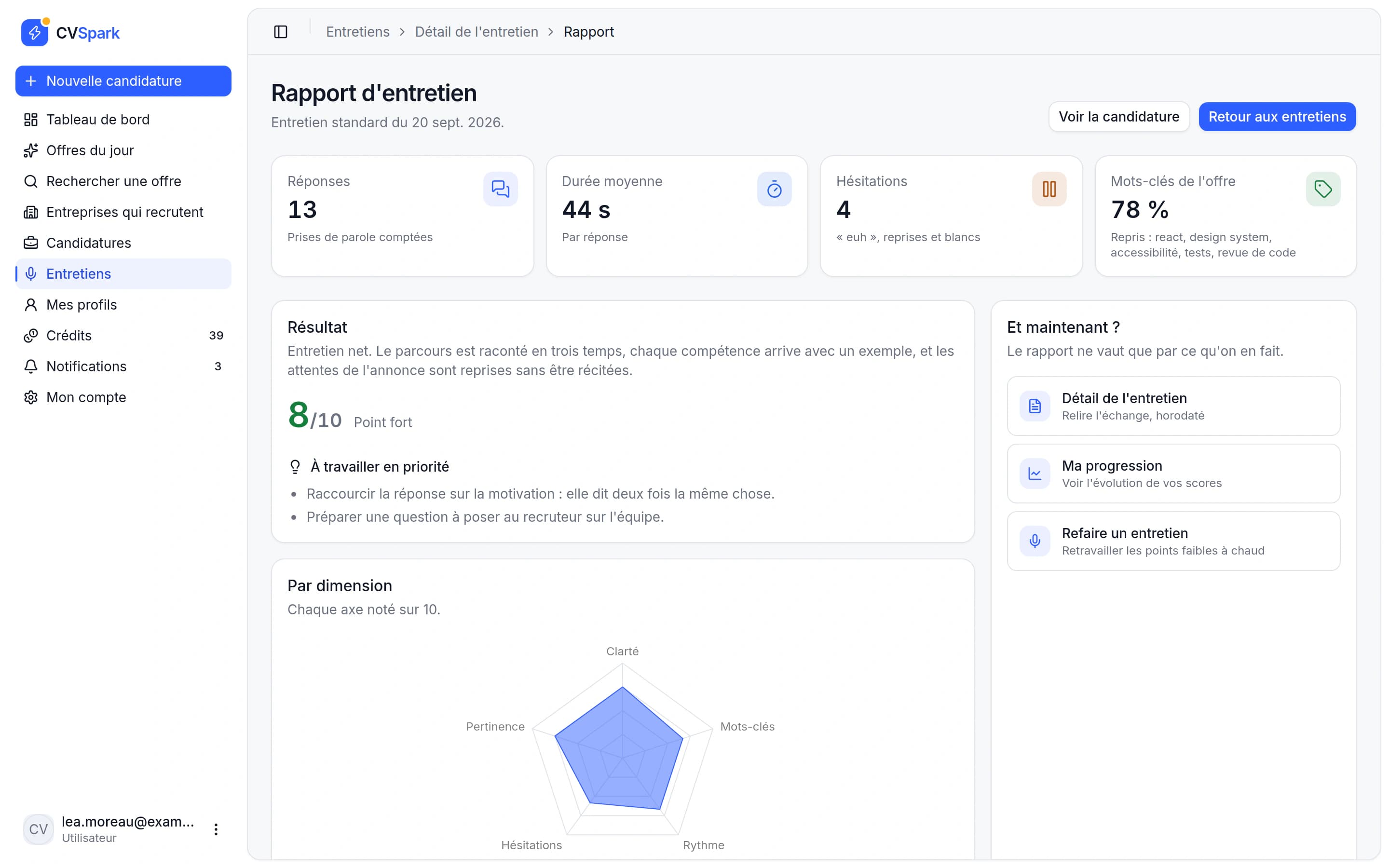Click the lea.moreau email in sidebar footer
1389x868 pixels.
coord(128,822)
